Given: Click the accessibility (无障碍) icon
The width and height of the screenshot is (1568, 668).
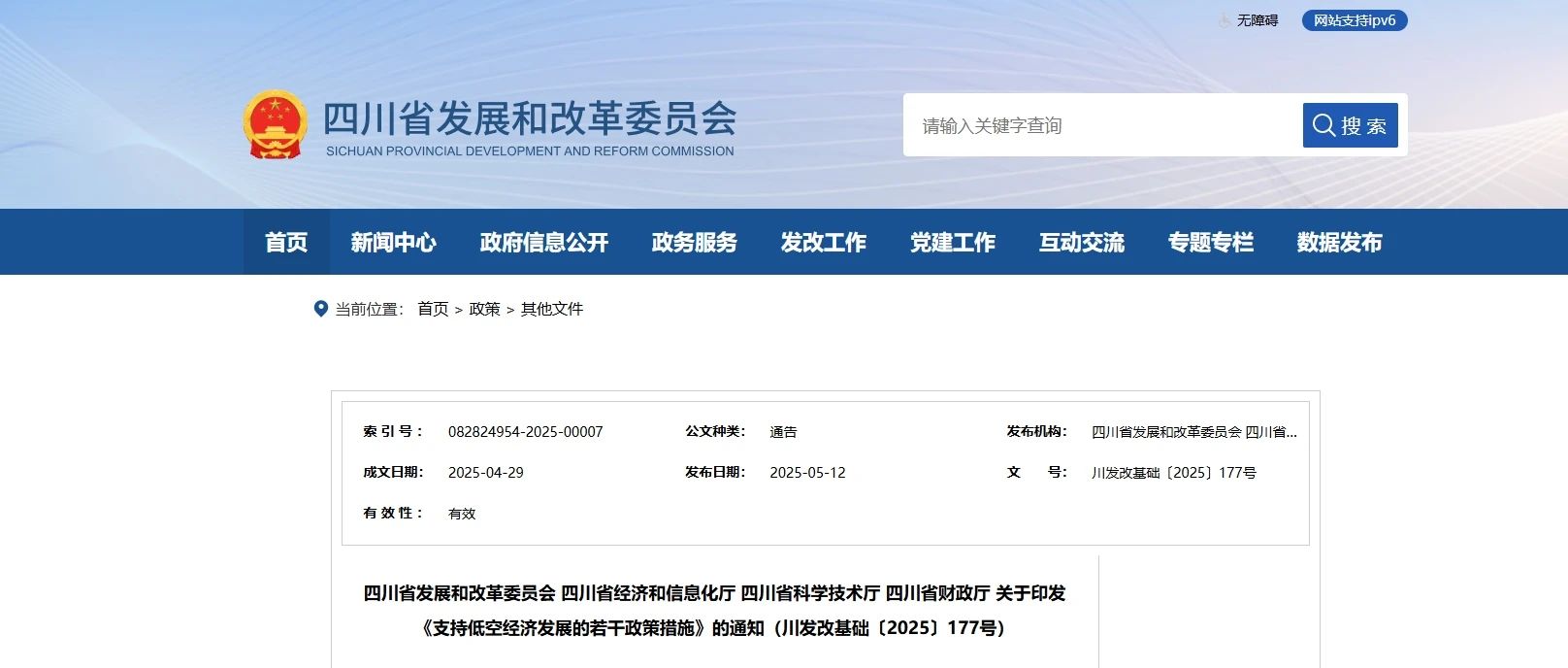Looking at the screenshot, I should (x=1225, y=20).
